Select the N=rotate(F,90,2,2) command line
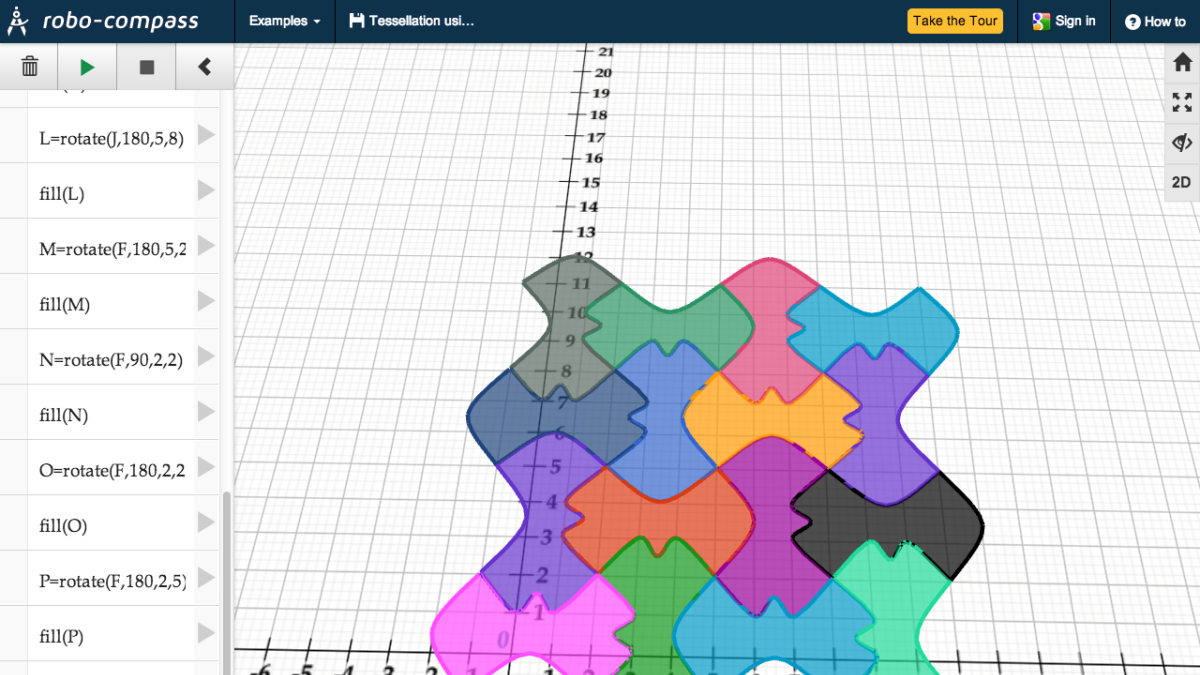1200x675 pixels. [x=110, y=359]
